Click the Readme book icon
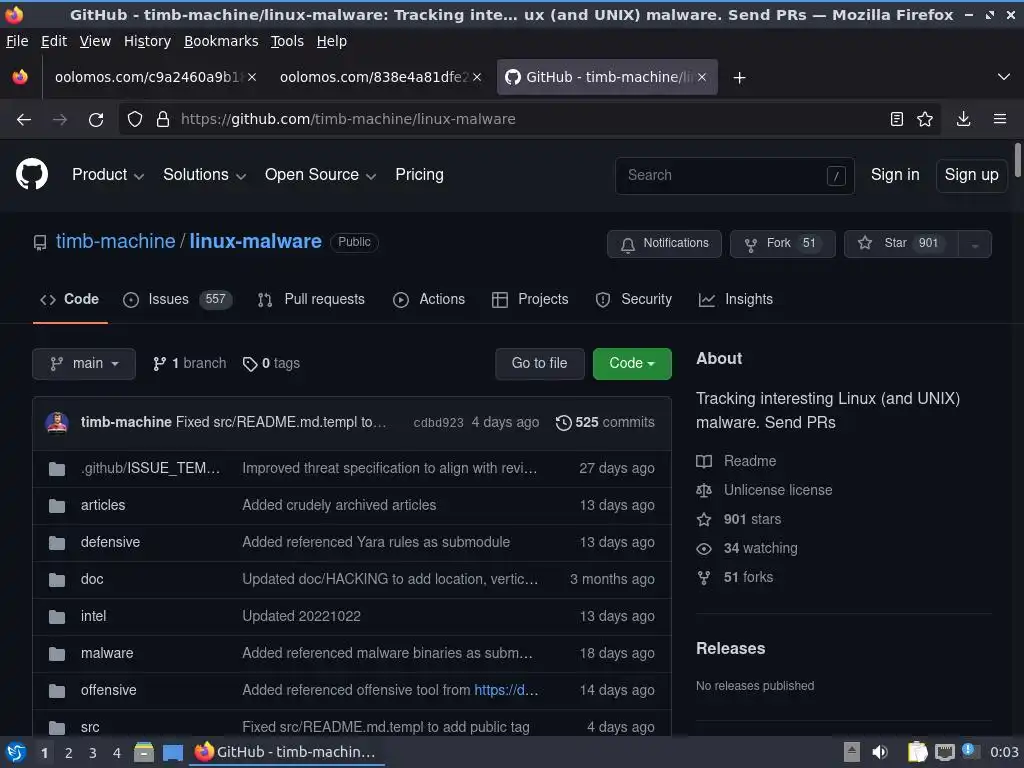The image size is (1024, 768). coord(704,461)
